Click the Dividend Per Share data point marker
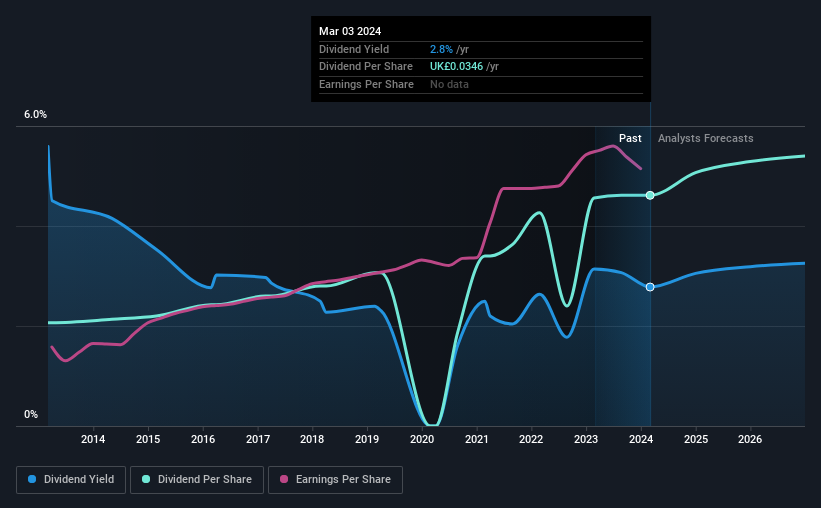 pyautogui.click(x=650, y=195)
